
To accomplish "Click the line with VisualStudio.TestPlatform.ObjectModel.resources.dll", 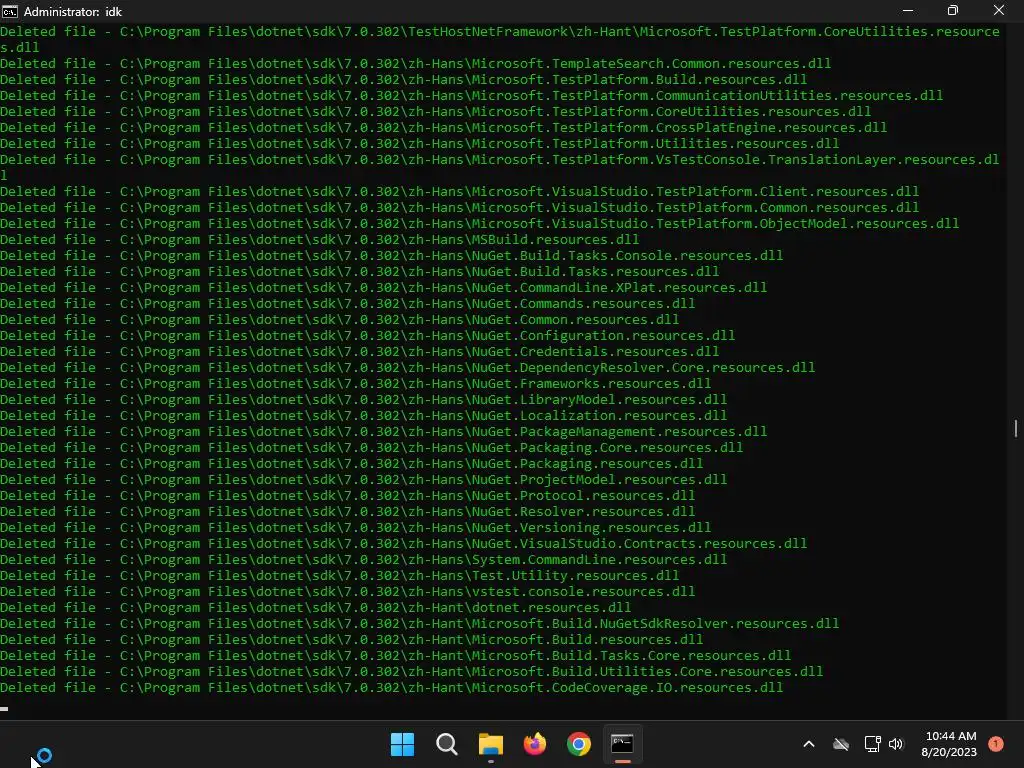I will [x=479, y=223].
